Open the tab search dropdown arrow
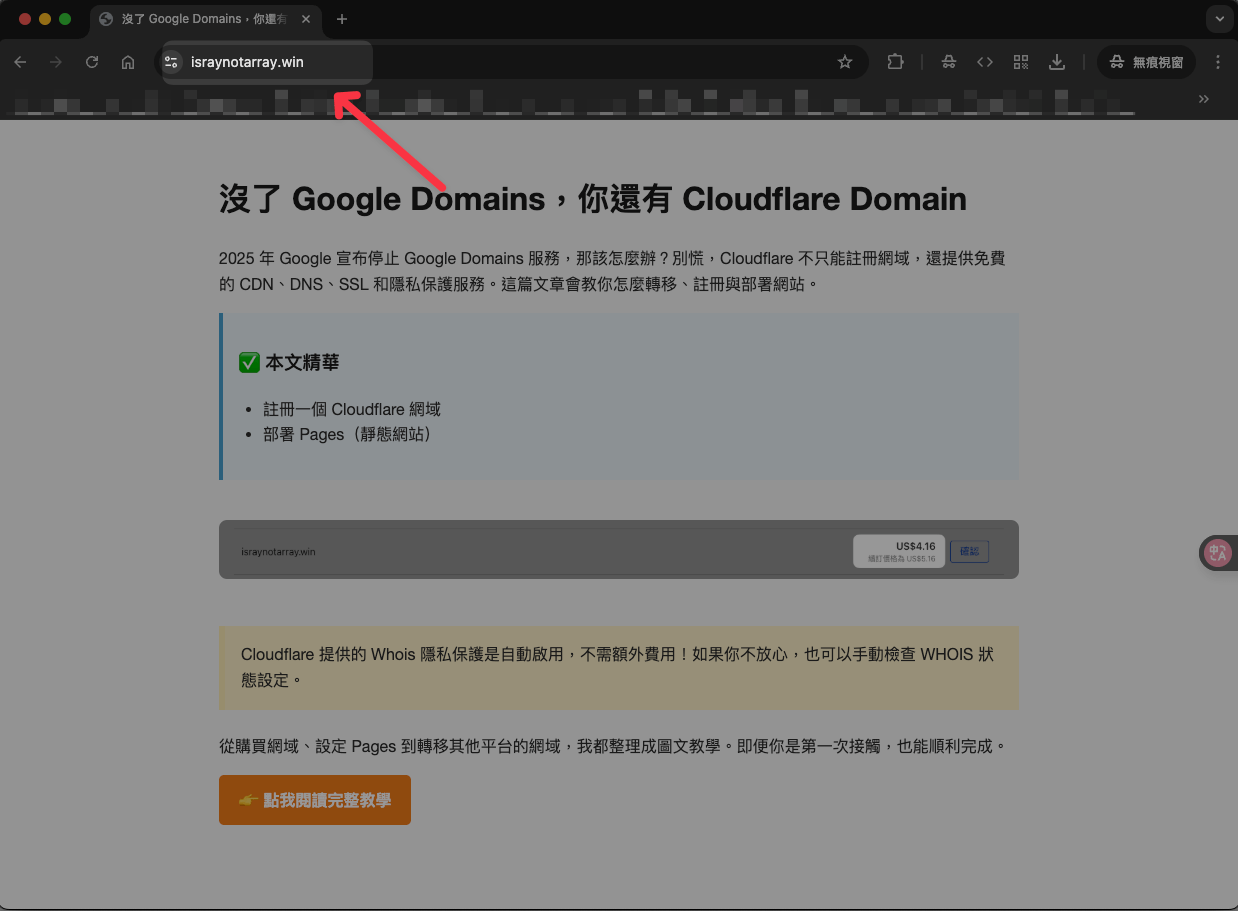Image resolution: width=1238 pixels, height=911 pixels. (1218, 19)
